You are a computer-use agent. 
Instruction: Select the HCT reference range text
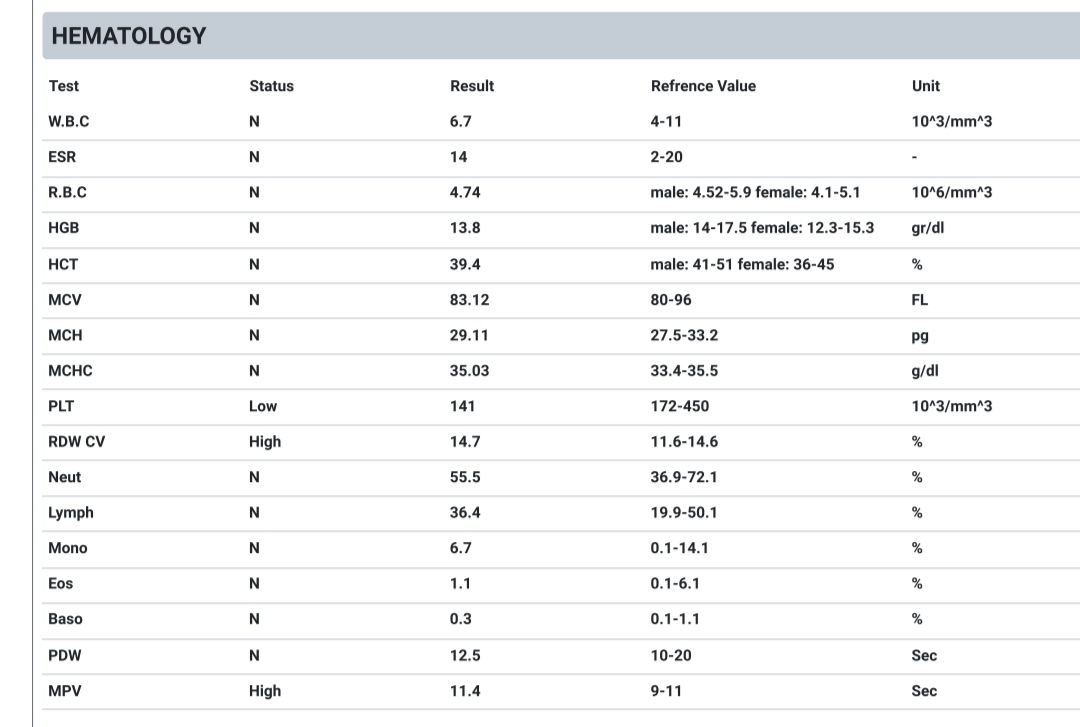tap(742, 265)
